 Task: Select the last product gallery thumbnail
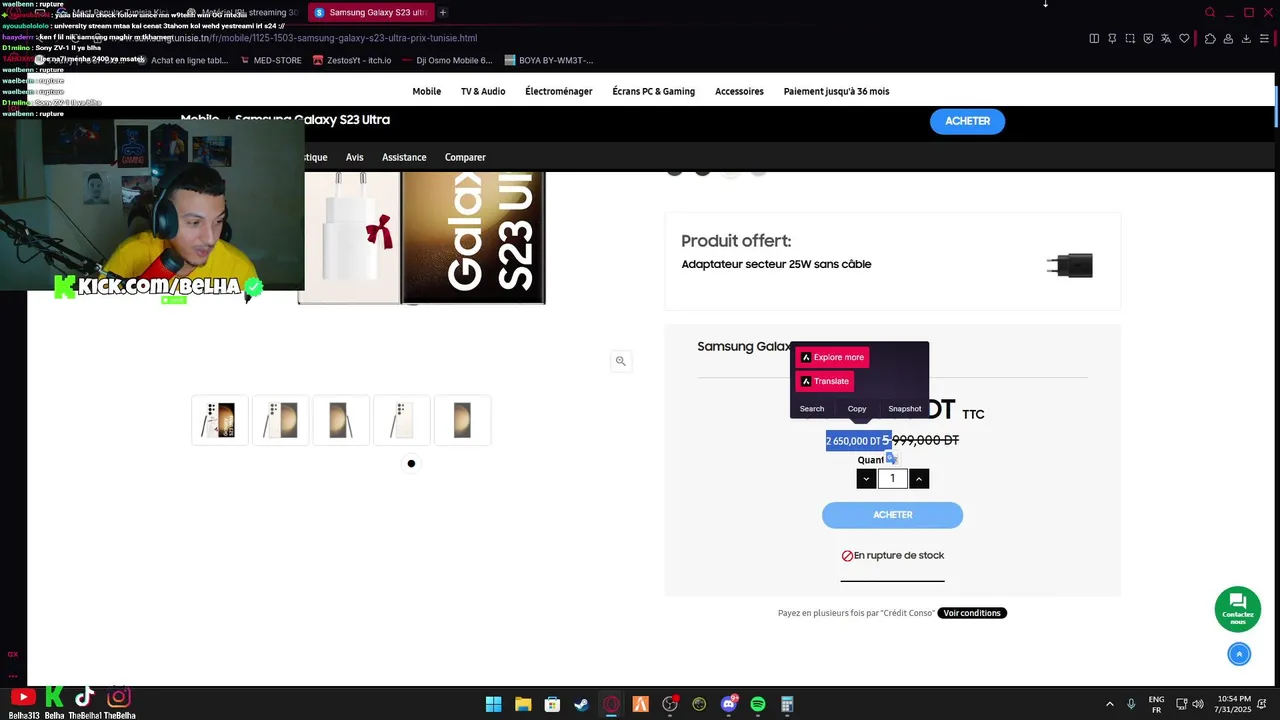tap(462, 420)
